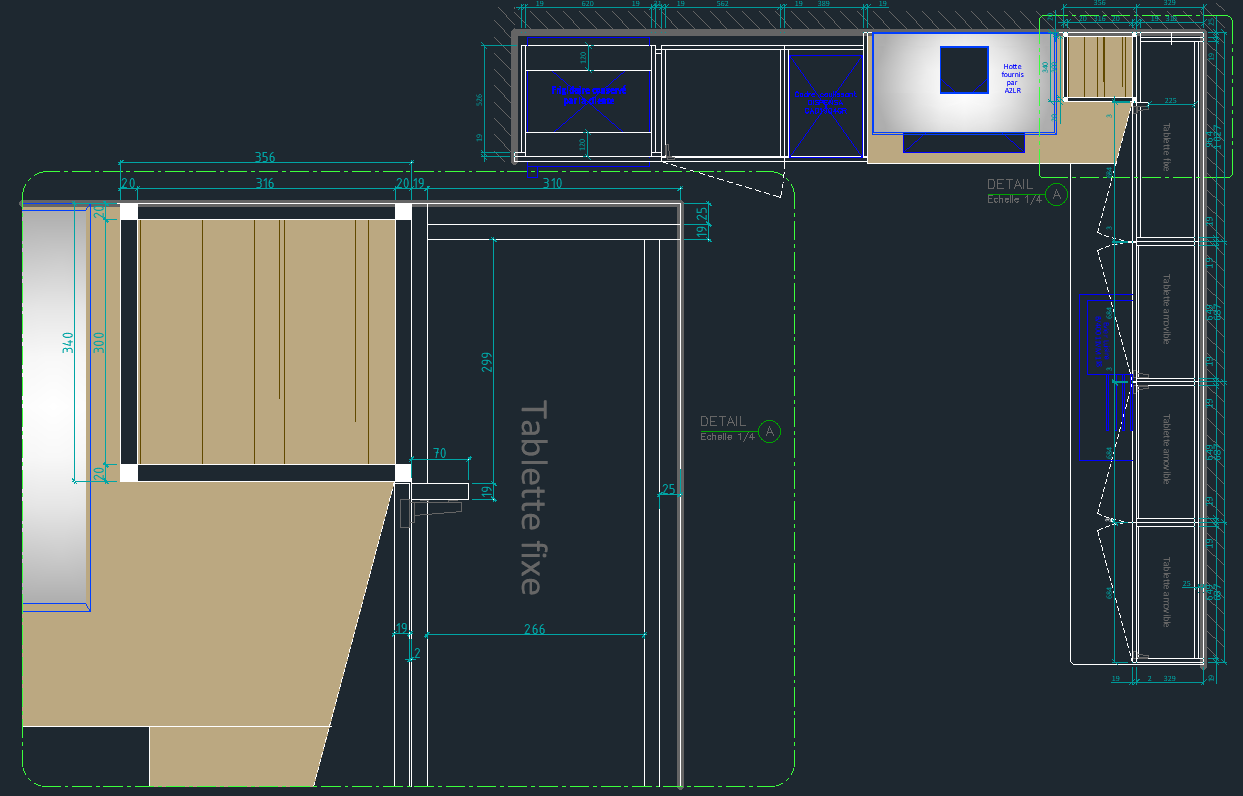The width and height of the screenshot is (1243, 796).
Task: Select the large wood-paneled square in the detail view
Action: pyautogui.click(x=267, y=342)
